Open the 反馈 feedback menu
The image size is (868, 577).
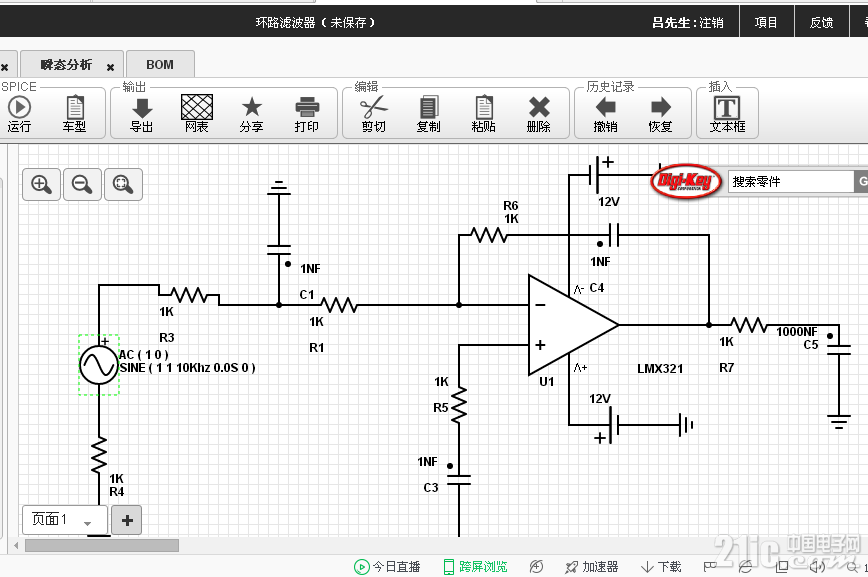point(822,23)
